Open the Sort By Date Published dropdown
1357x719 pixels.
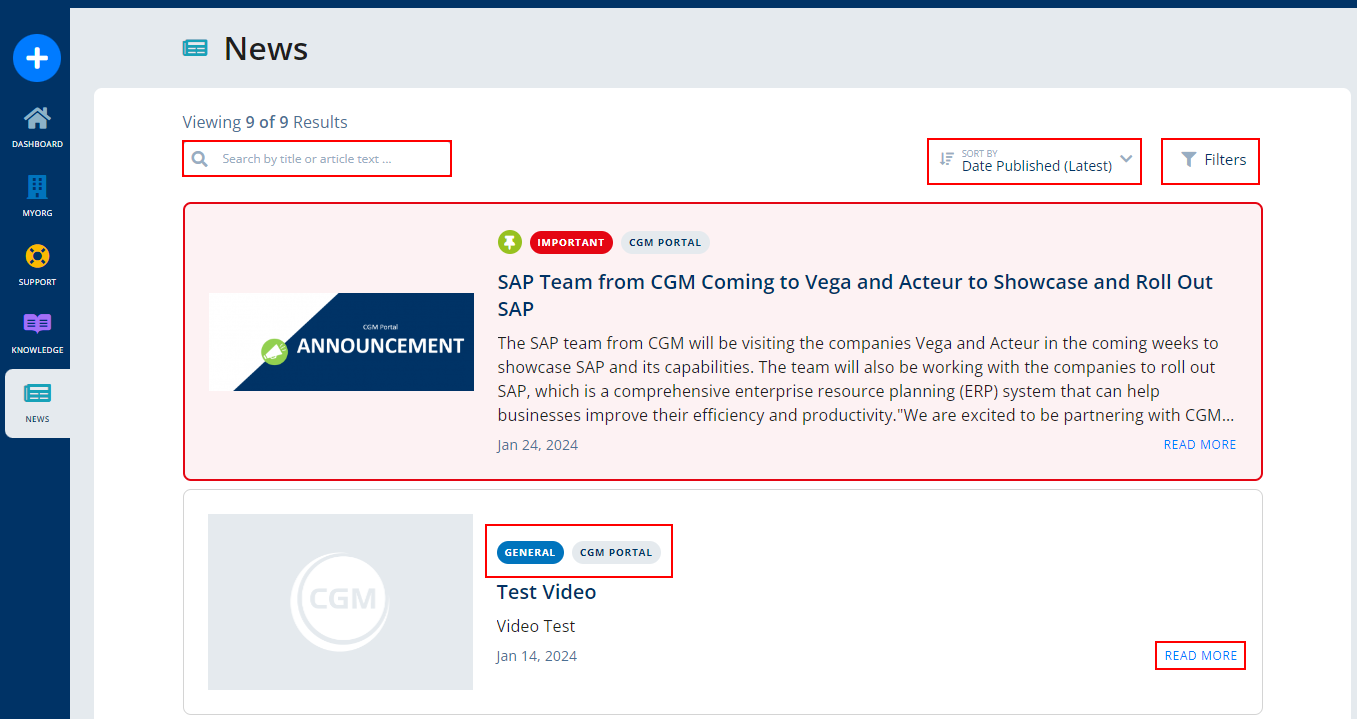1034,161
